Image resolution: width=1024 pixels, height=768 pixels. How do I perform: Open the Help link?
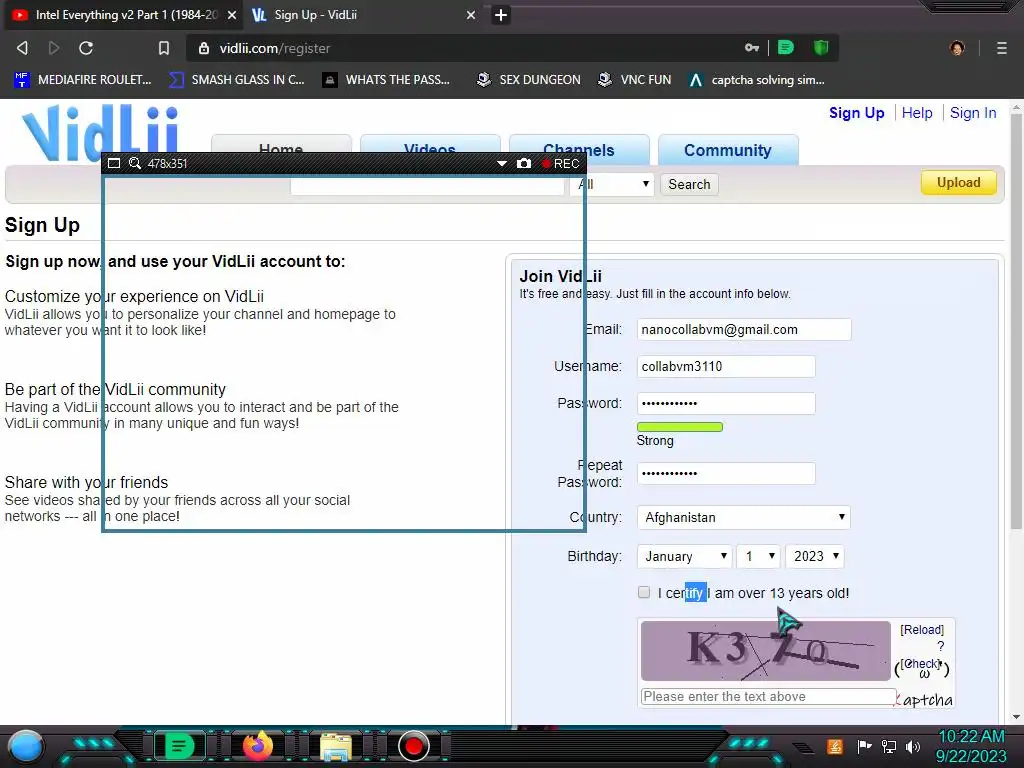click(917, 113)
